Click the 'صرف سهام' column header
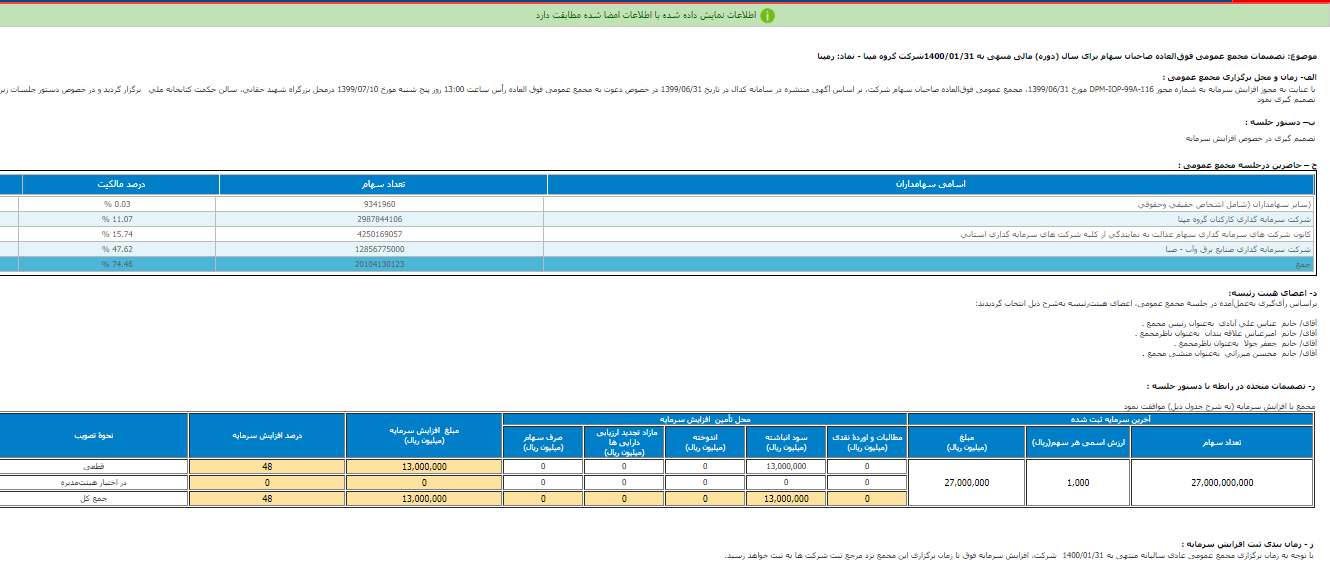Image resolution: width=1330 pixels, height=571 pixels. (x=543, y=442)
